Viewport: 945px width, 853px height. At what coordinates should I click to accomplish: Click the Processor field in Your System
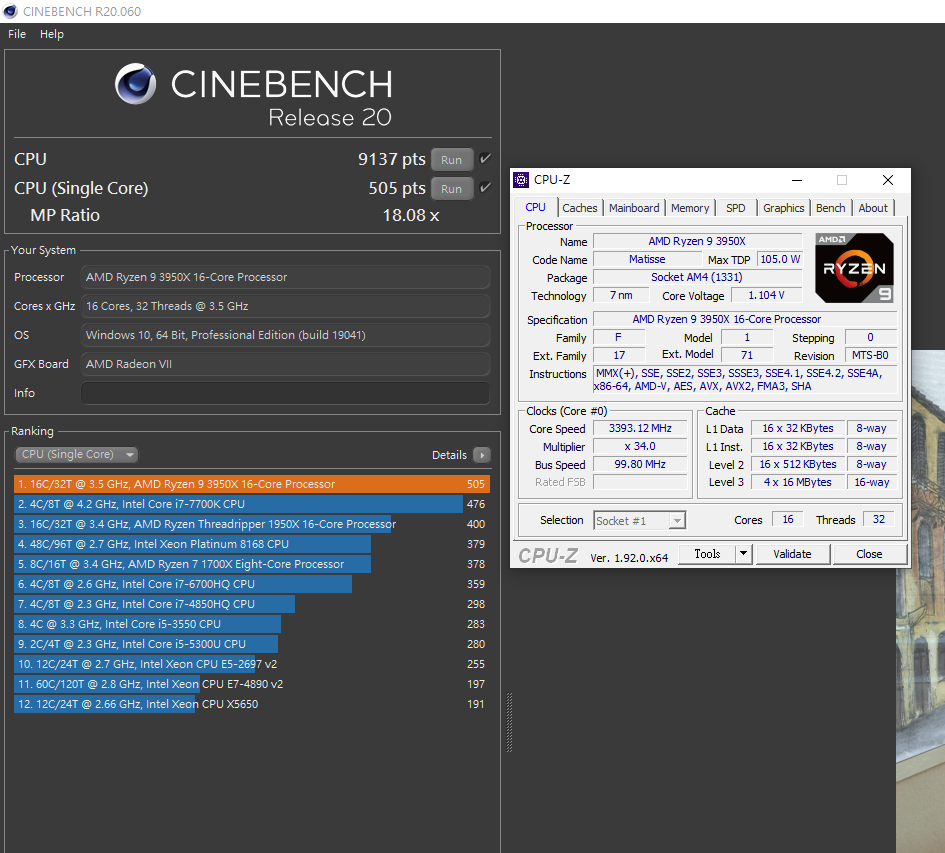(x=285, y=277)
